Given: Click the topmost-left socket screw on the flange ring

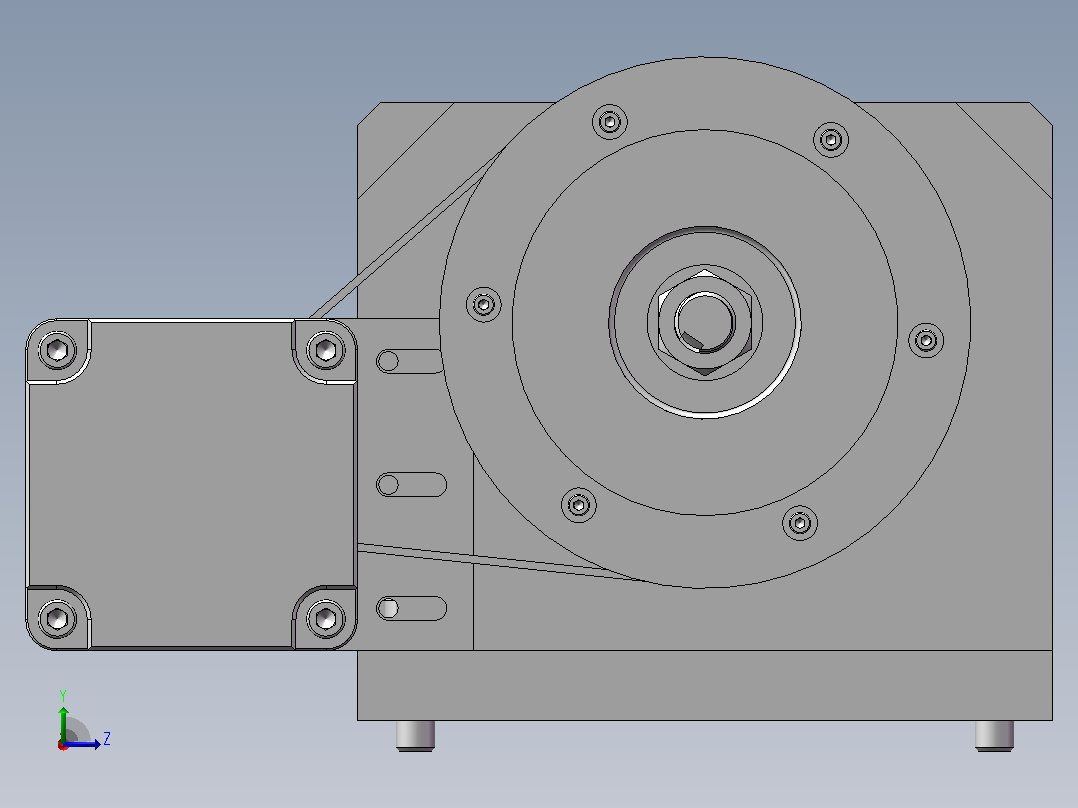Looking at the screenshot, I should (x=609, y=122).
